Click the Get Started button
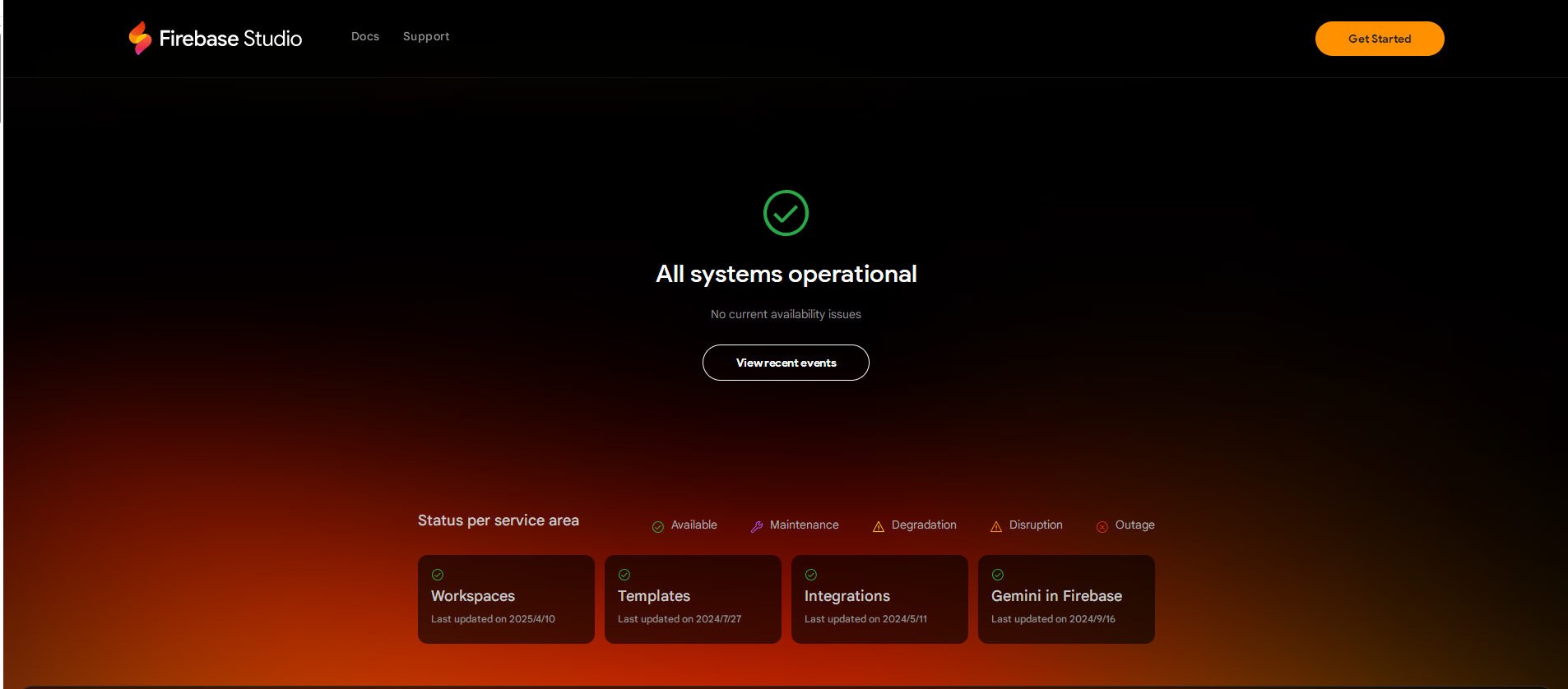Image resolution: width=1568 pixels, height=689 pixels. (x=1380, y=39)
